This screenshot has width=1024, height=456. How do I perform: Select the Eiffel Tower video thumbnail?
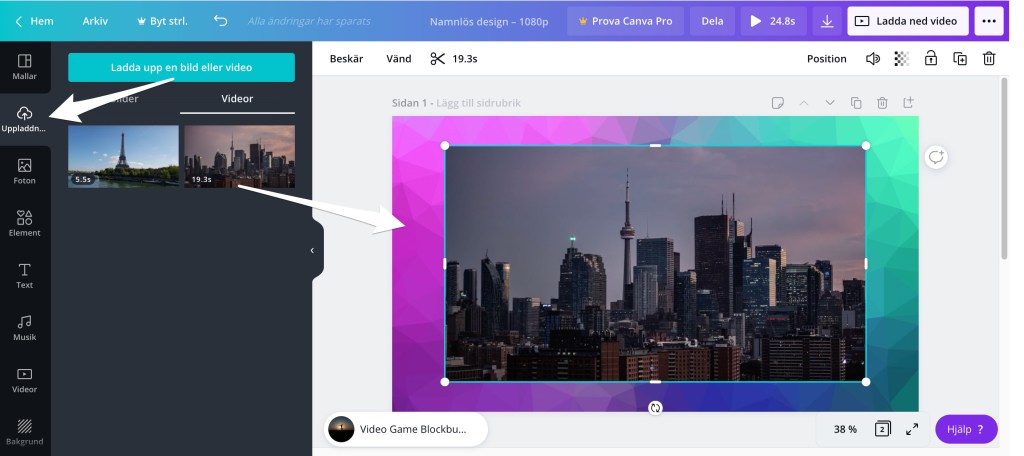[x=123, y=155]
